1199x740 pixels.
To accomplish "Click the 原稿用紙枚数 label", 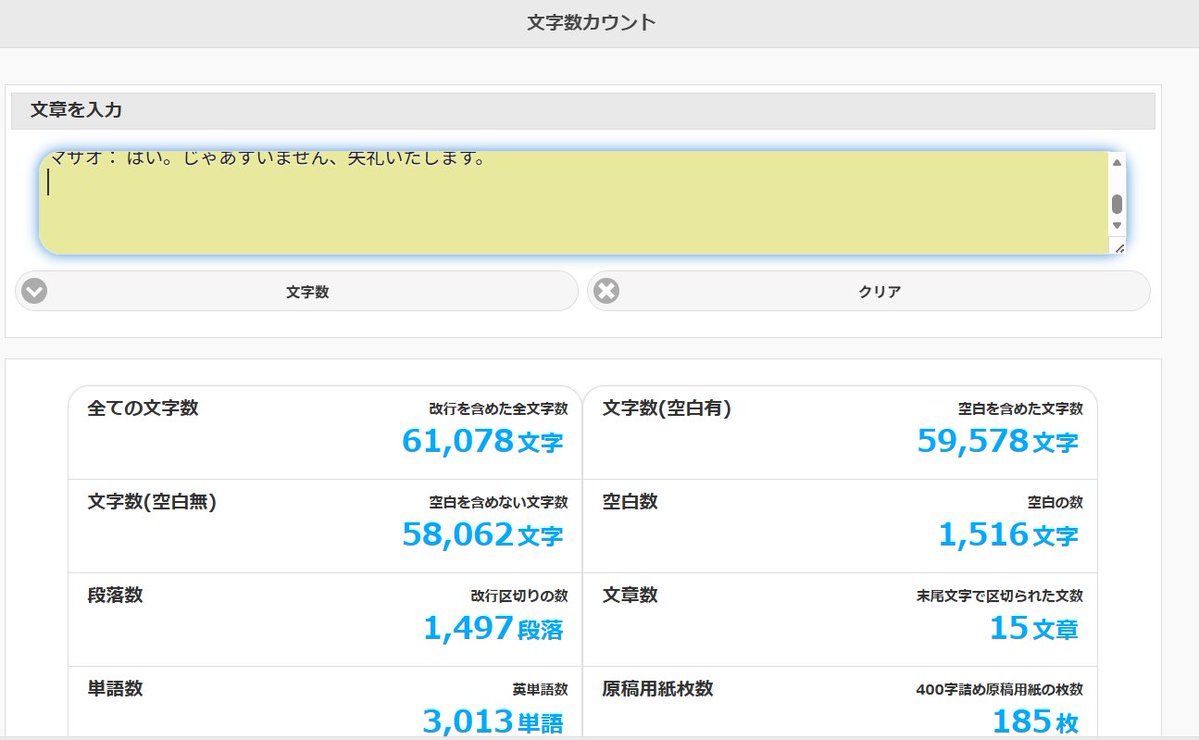I will tap(658, 688).
